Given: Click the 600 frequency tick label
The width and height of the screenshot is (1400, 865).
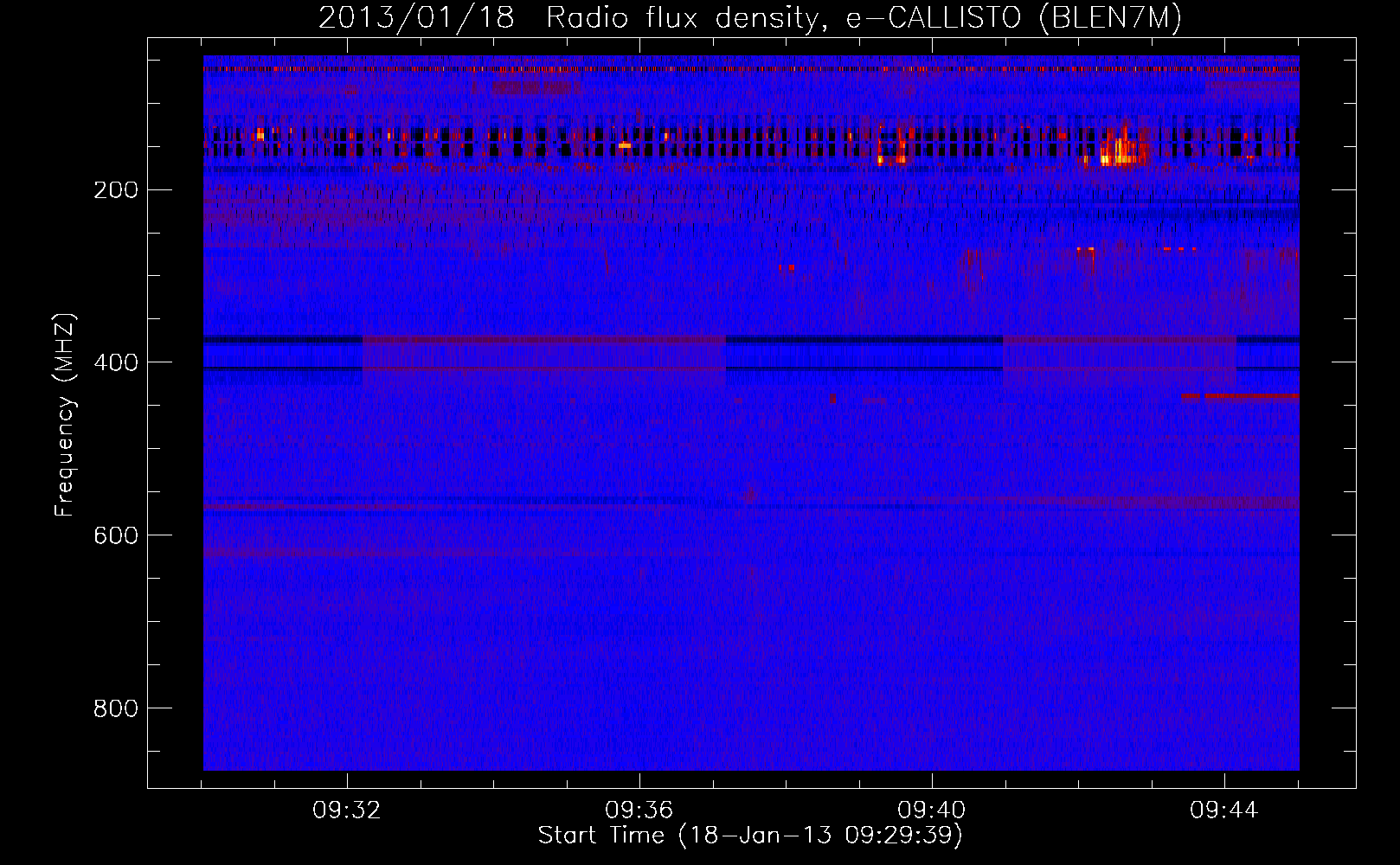Looking at the screenshot, I should click(116, 535).
